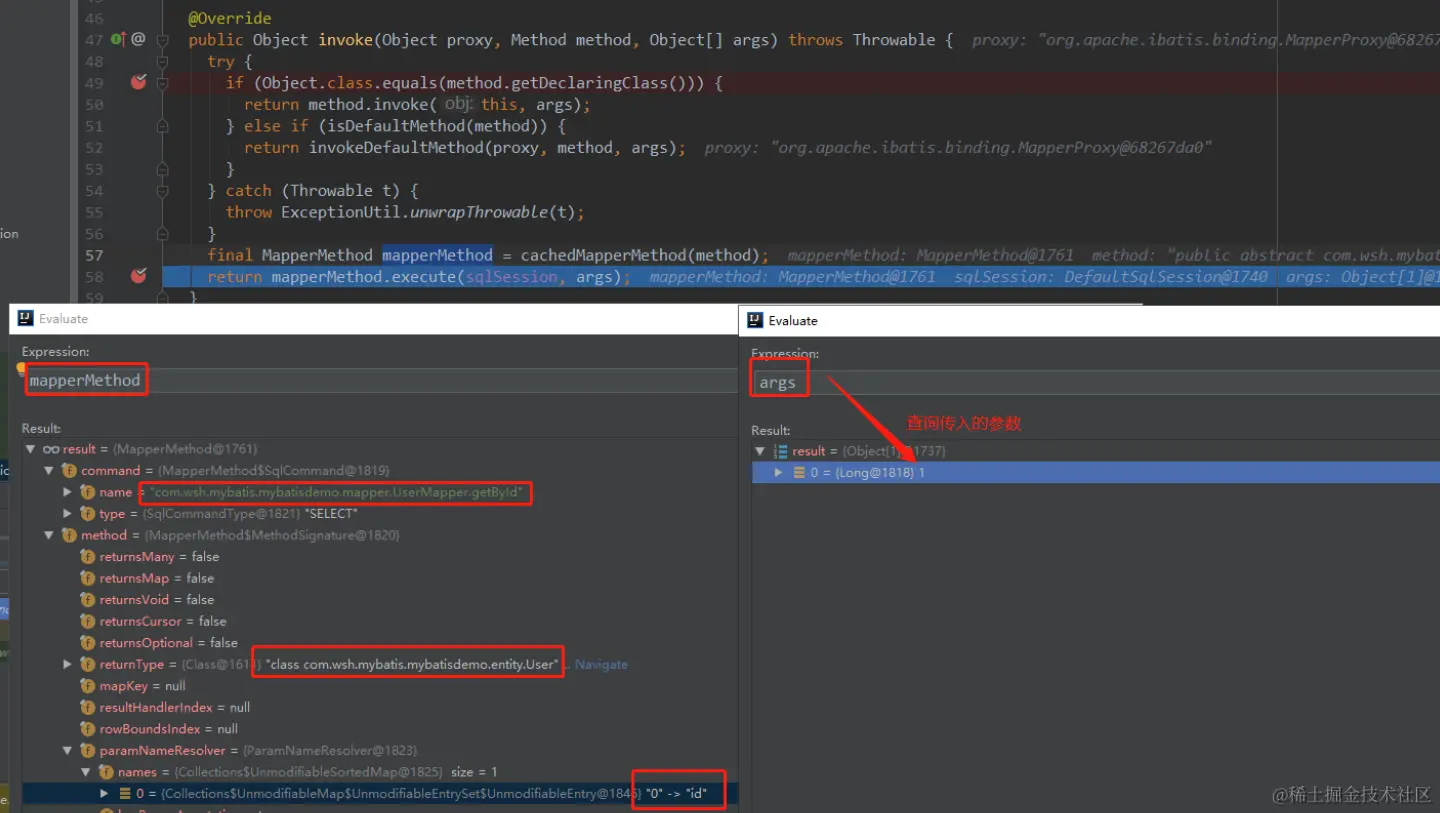This screenshot has height=813, width=1440.
Task: Click line number 57 in the gutter
Action: tap(94, 255)
